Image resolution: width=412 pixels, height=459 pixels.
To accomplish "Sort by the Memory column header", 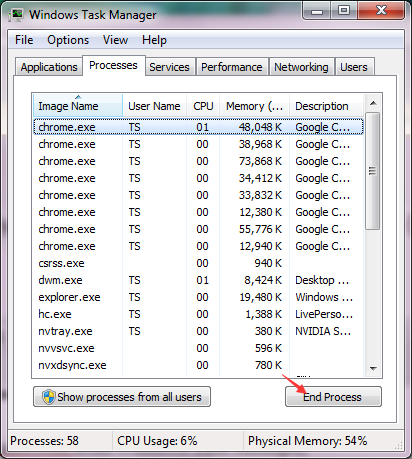I will [255, 106].
